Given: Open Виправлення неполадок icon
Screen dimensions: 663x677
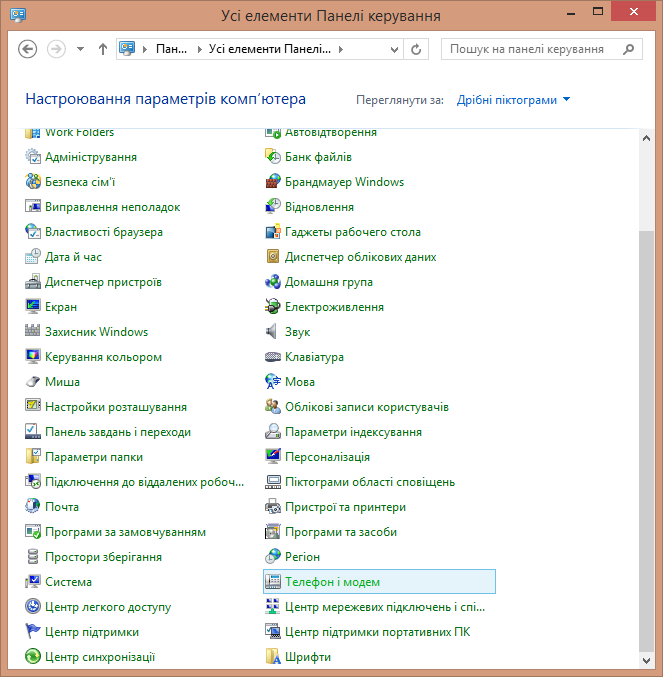Looking at the screenshot, I should [x=33, y=207].
